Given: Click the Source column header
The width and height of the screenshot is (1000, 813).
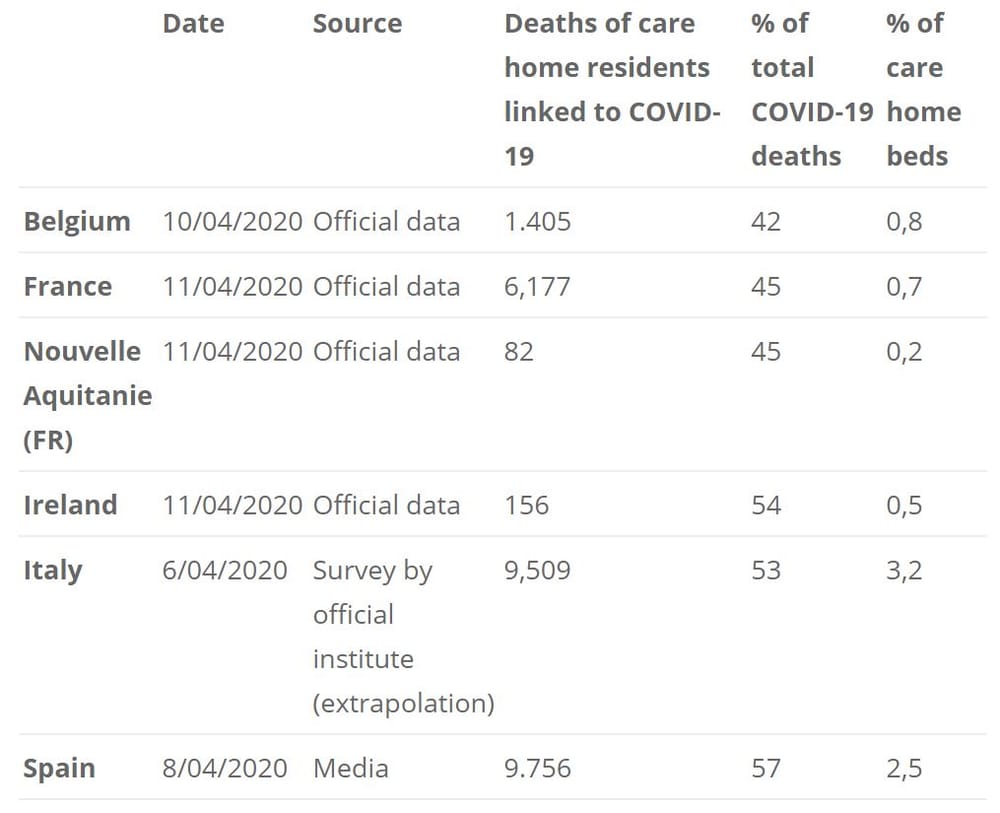Looking at the screenshot, I should pos(357,24).
